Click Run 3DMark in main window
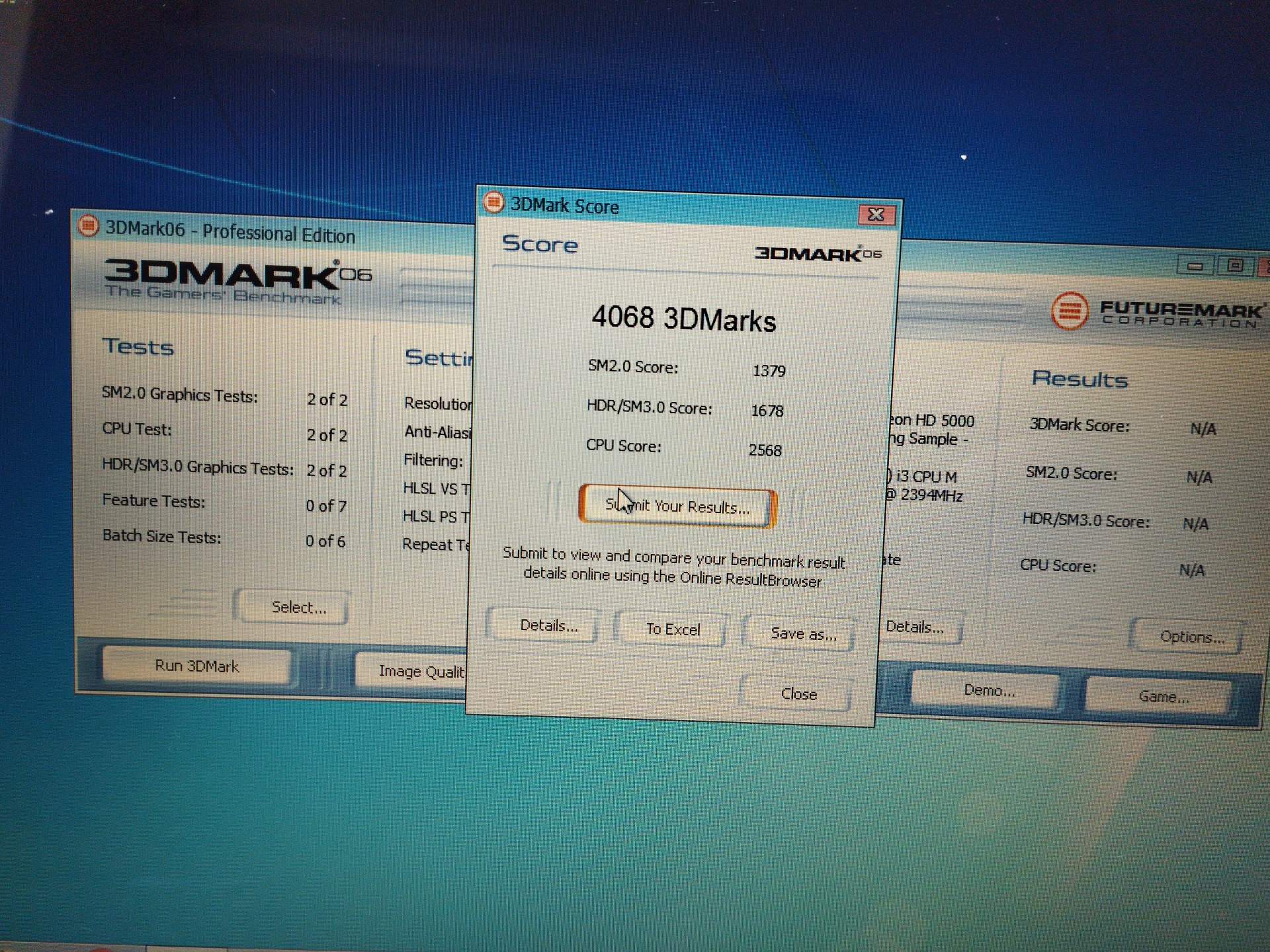This screenshot has height=952, width=1270. (x=196, y=666)
